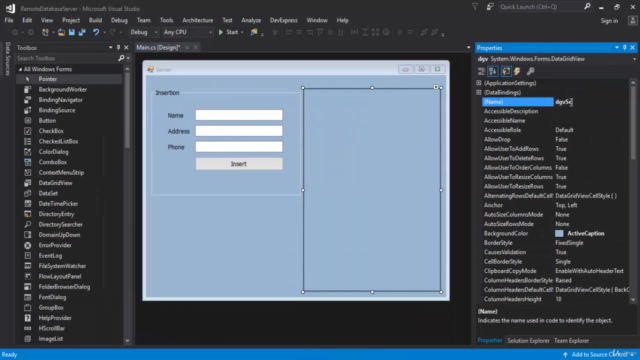Pin the Toolbox panel
The height and width of the screenshot is (360, 640).
(118, 48)
